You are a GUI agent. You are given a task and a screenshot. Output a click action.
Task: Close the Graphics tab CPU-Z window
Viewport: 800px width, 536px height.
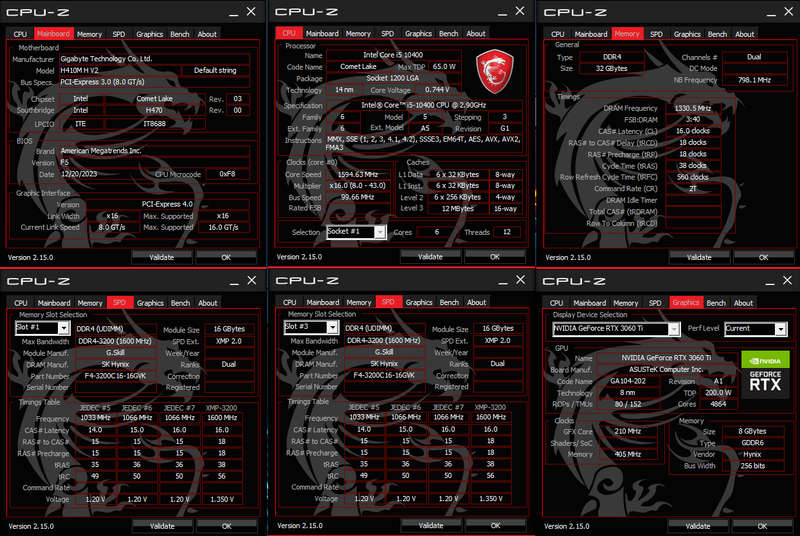click(x=787, y=280)
